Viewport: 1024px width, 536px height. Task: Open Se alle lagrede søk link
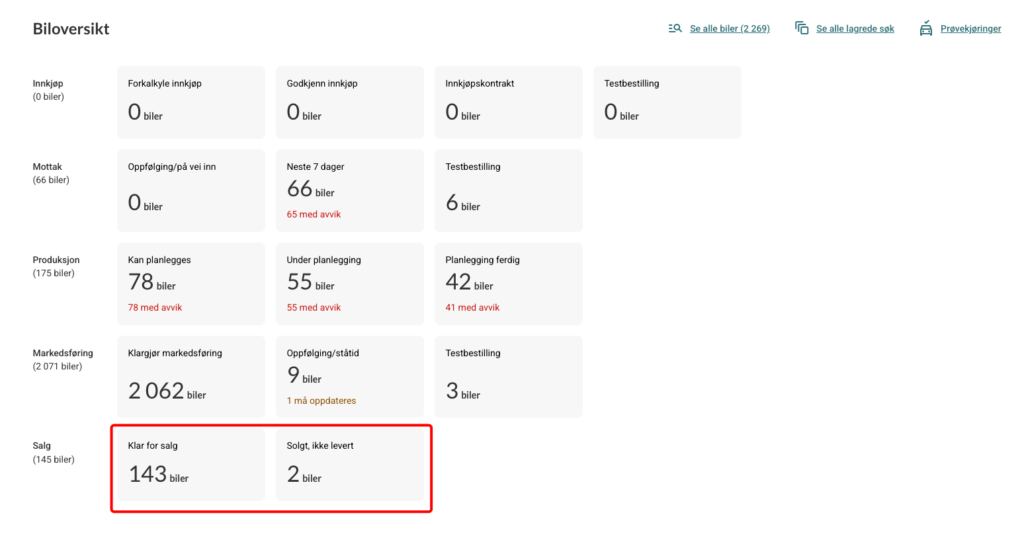[x=855, y=29]
